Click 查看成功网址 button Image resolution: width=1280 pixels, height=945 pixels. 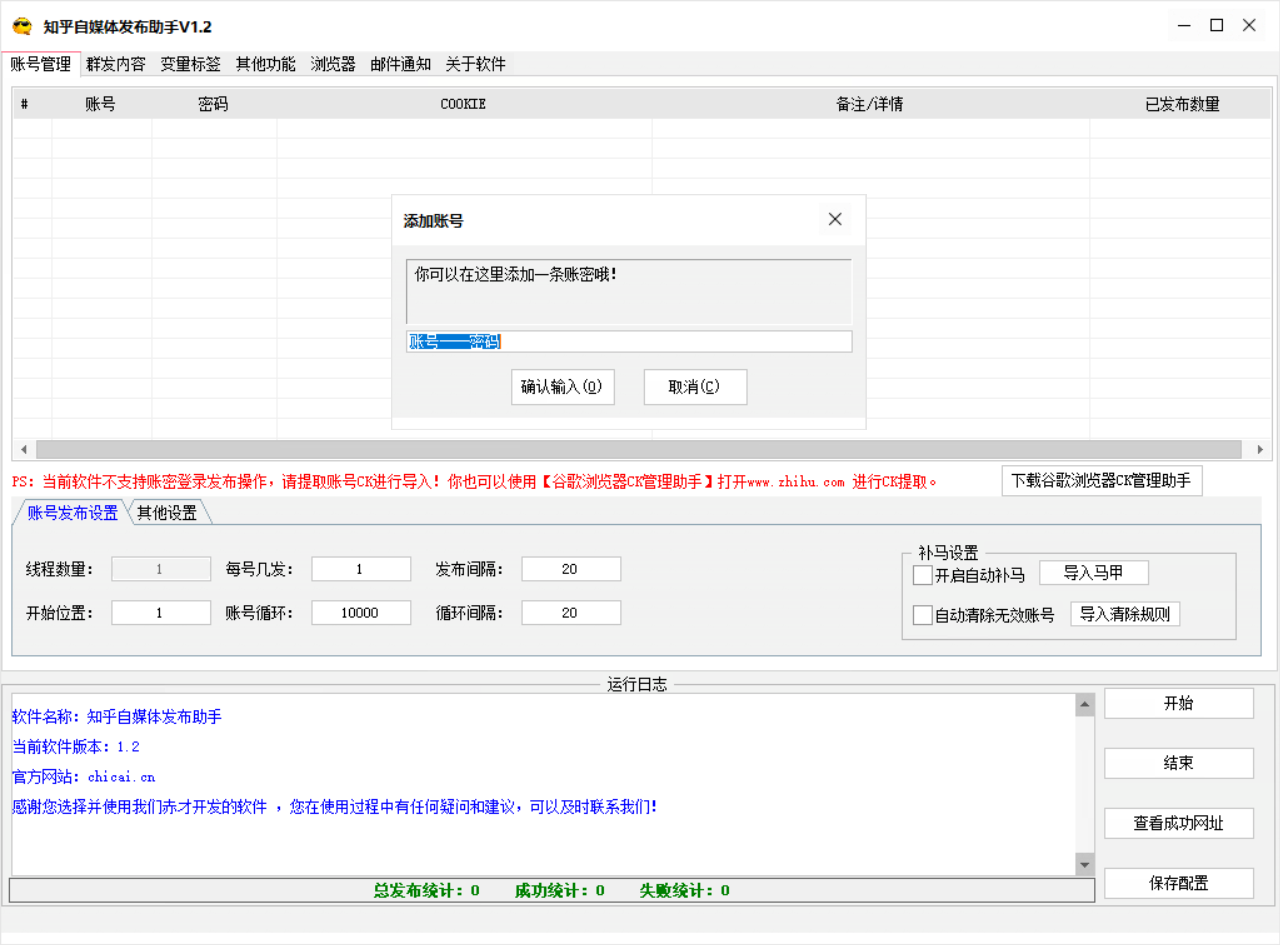coord(1179,823)
